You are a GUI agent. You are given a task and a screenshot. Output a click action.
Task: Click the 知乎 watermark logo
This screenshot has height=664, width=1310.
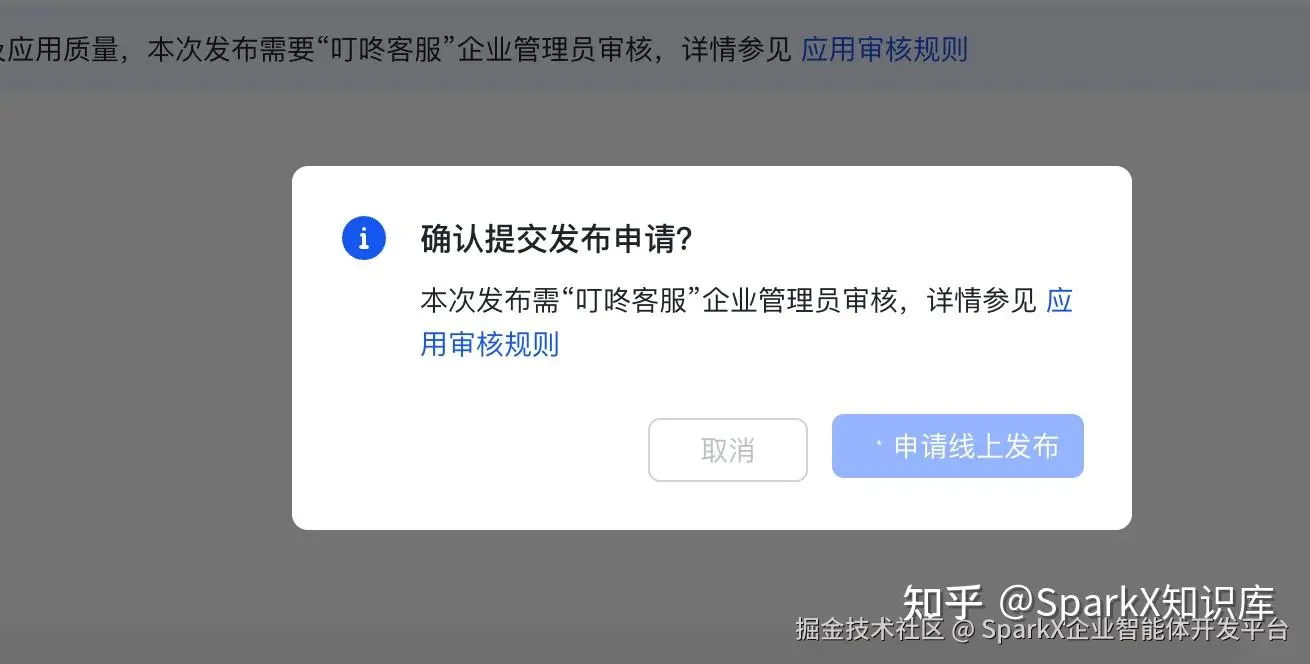(x=943, y=604)
